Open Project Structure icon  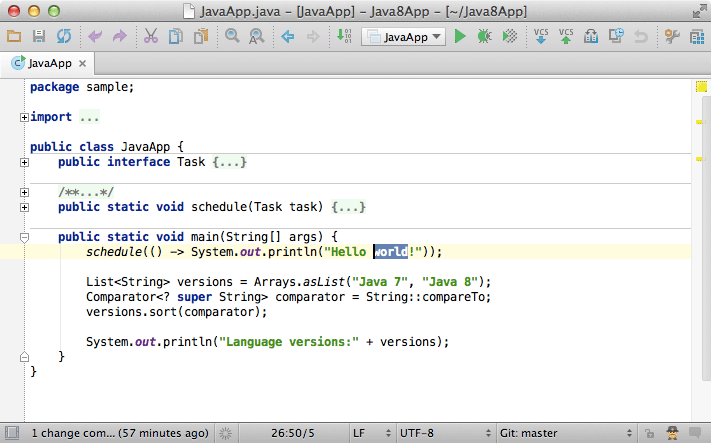click(697, 36)
